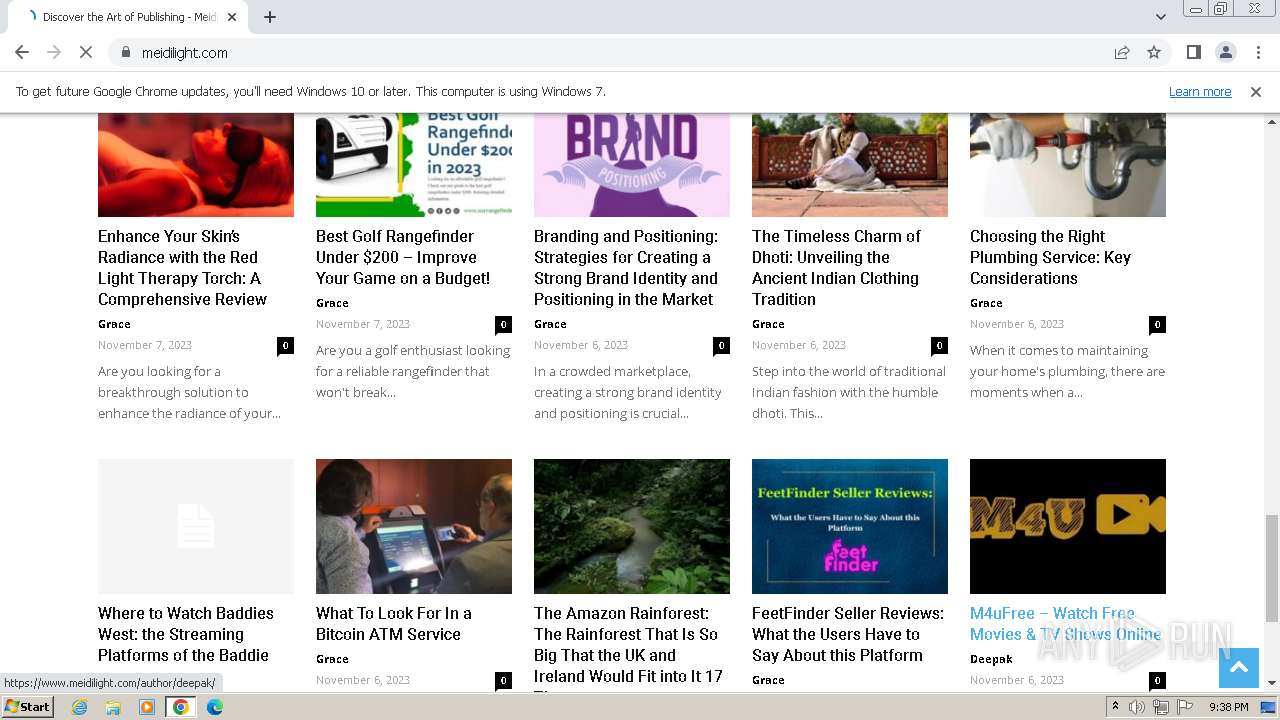
Task: Open comment count of Golf Rangefinder article
Action: click(503, 324)
